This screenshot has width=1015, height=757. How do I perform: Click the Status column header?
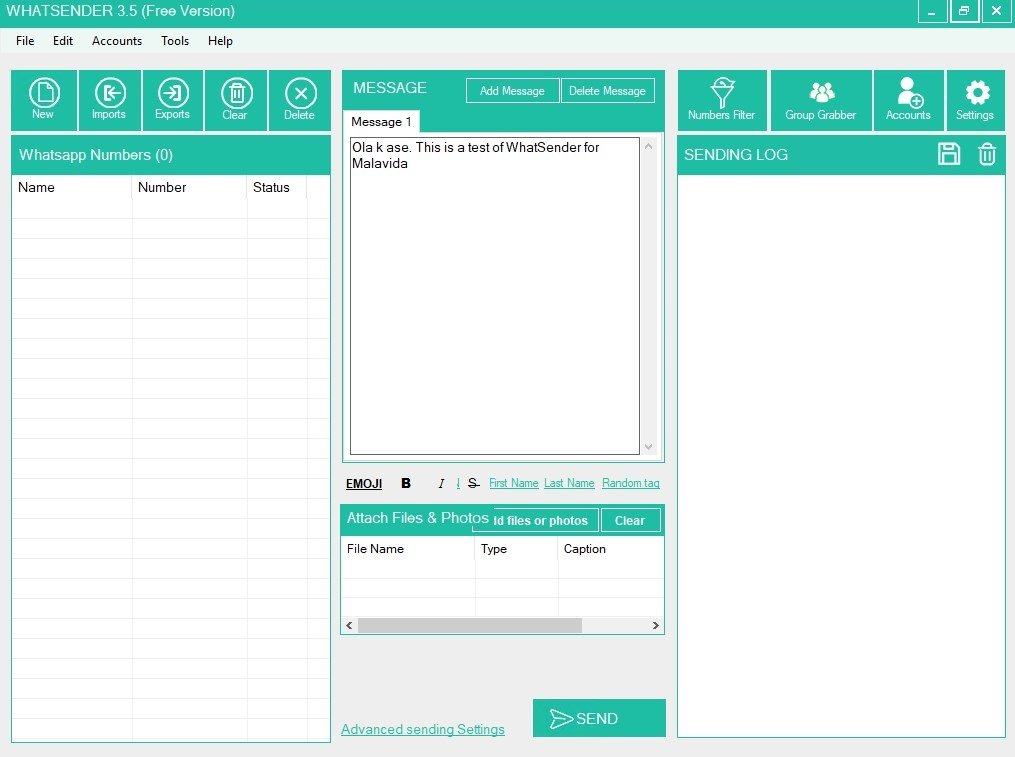tap(277, 187)
